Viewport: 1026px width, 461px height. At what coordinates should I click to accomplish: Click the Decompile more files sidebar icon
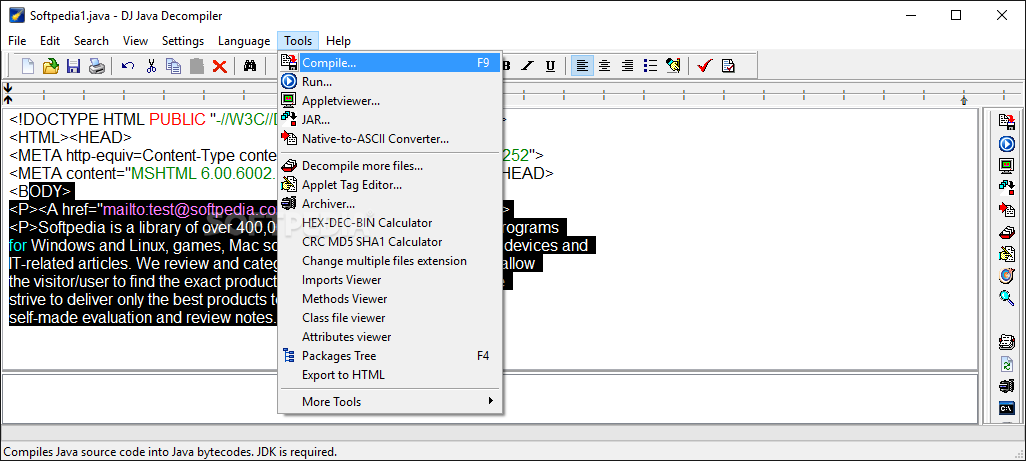(x=1006, y=232)
